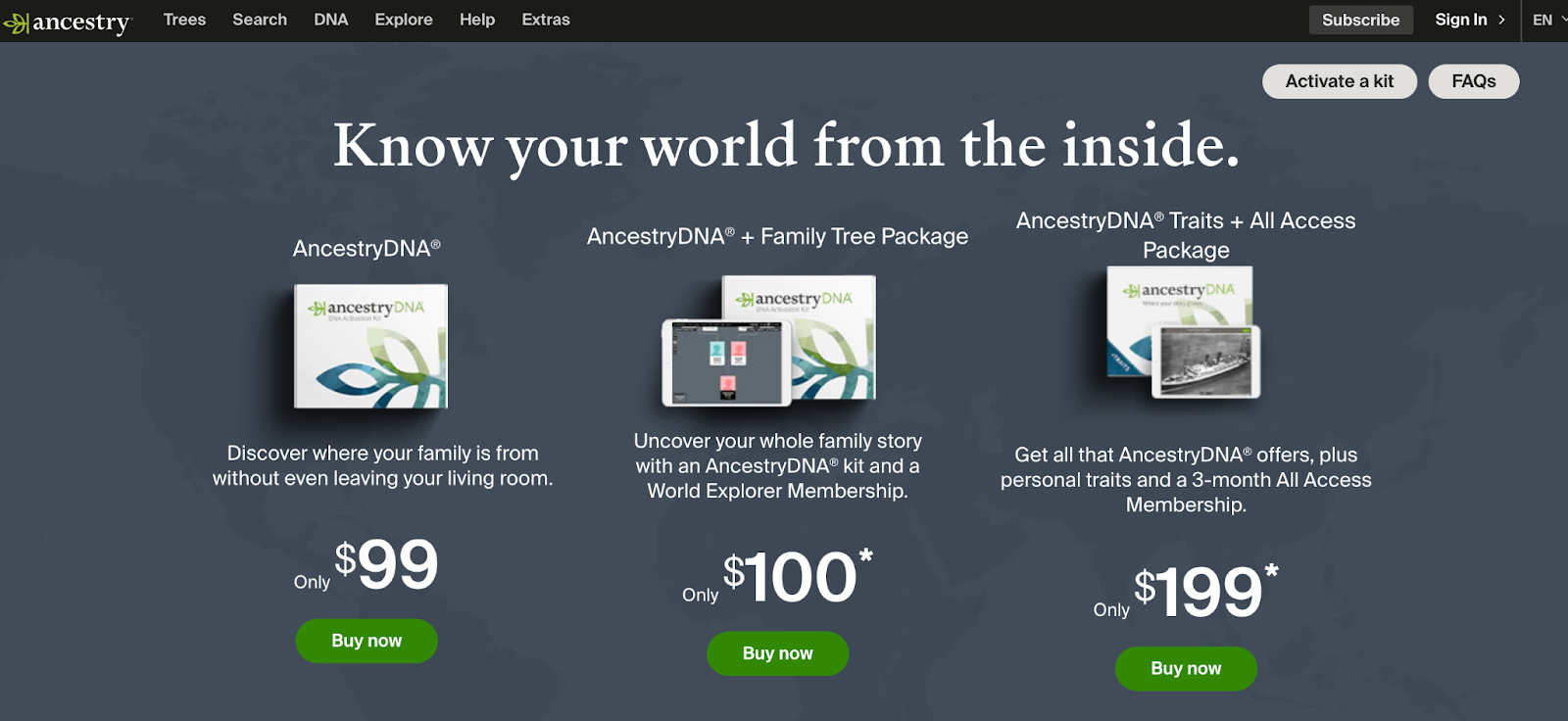Click the Subscribe button

[1361, 20]
